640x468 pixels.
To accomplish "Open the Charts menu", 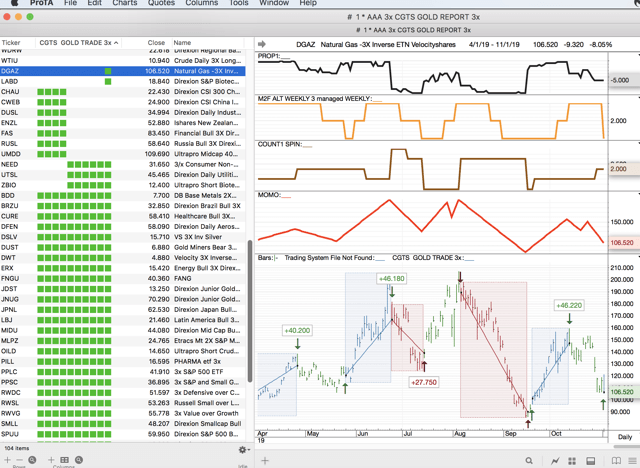I will coord(124,3).
